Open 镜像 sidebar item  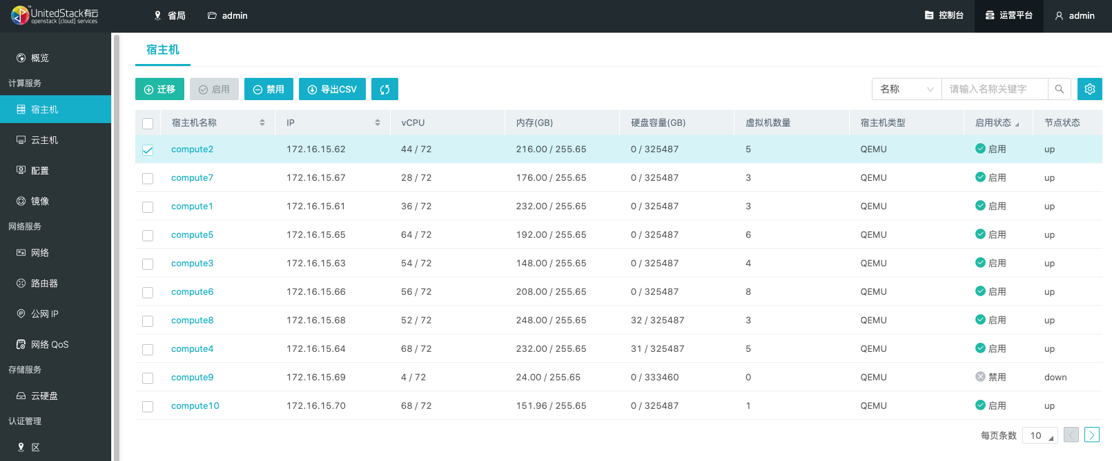click(x=55, y=201)
